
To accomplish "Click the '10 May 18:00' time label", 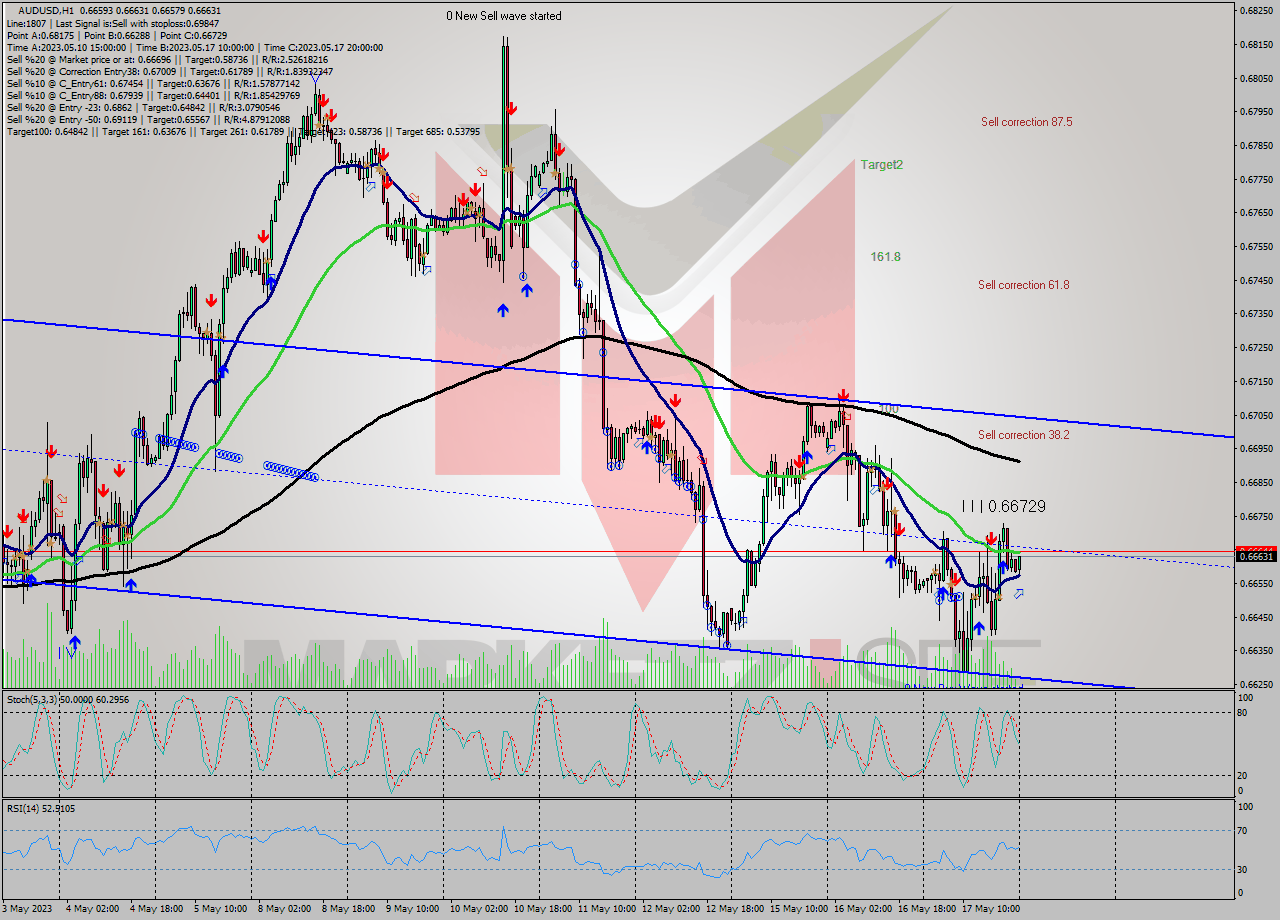I will (x=543, y=910).
